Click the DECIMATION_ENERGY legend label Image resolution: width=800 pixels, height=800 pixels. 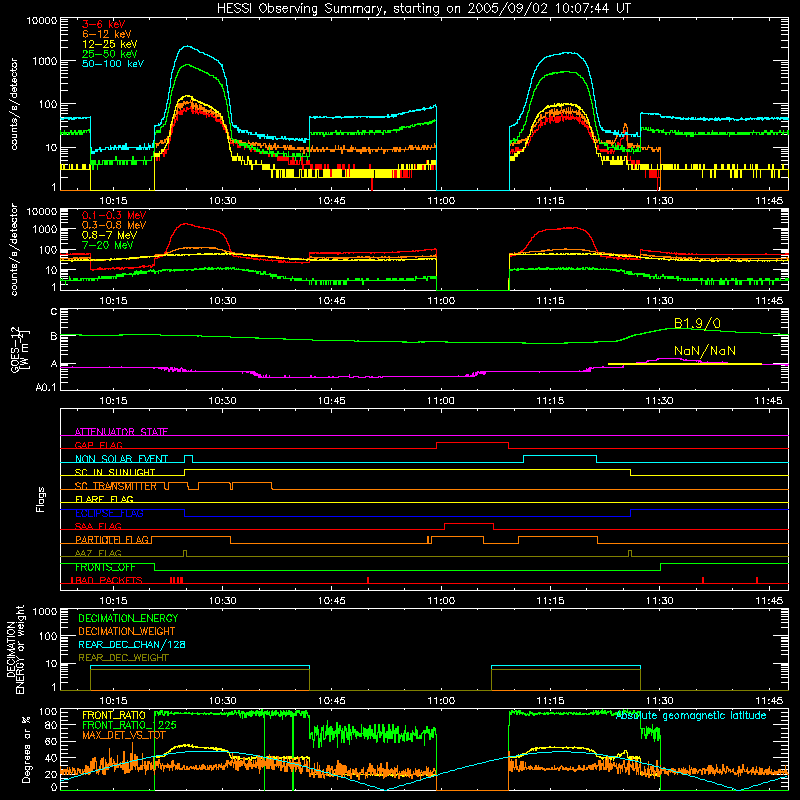pyautogui.click(x=128, y=618)
